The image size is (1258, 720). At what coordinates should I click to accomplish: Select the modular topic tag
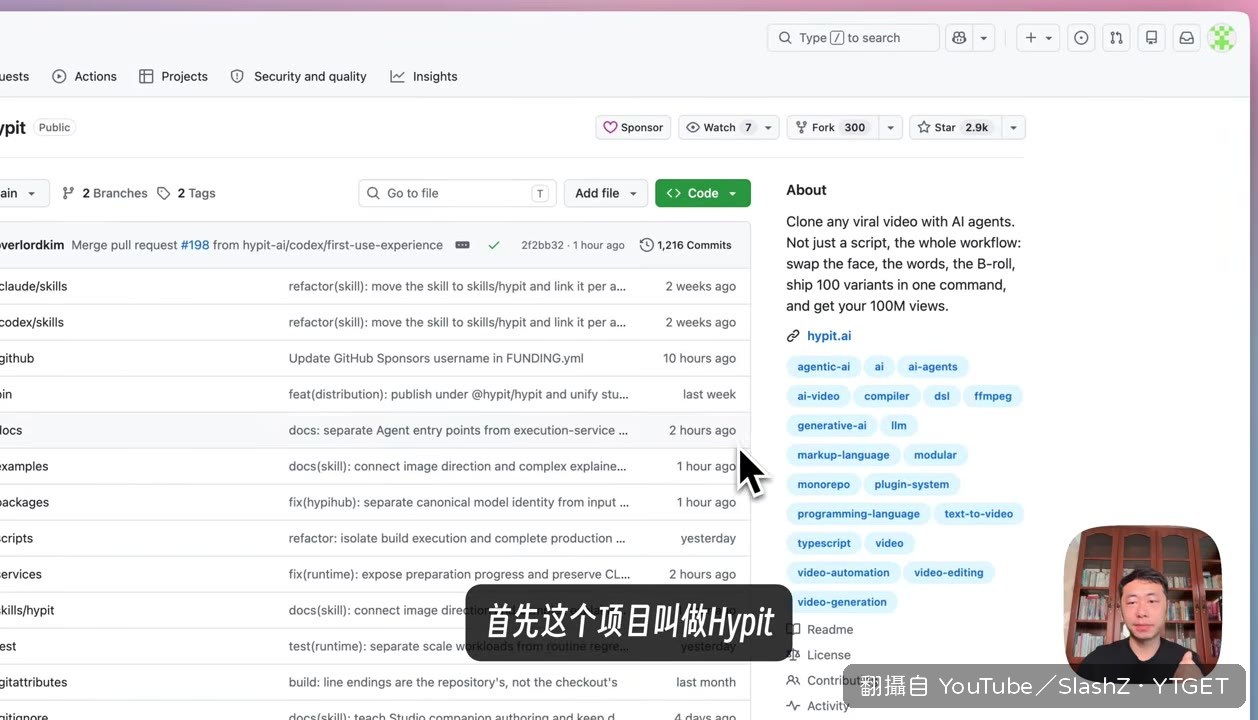[x=935, y=455]
